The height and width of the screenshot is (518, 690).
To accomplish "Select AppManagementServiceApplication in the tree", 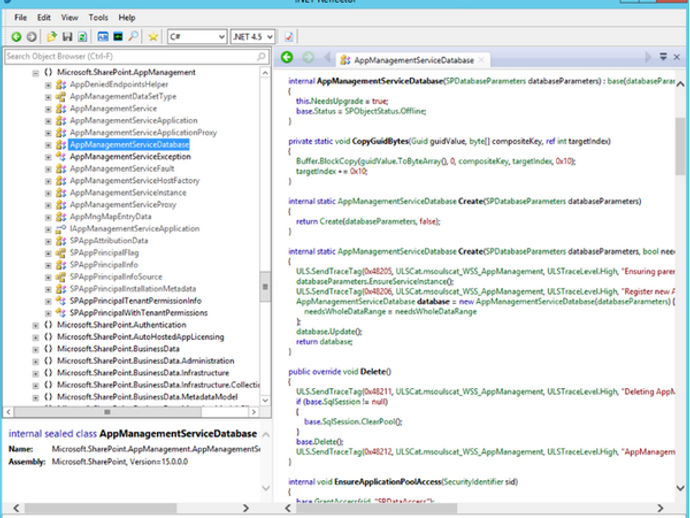I will [x=133, y=120].
